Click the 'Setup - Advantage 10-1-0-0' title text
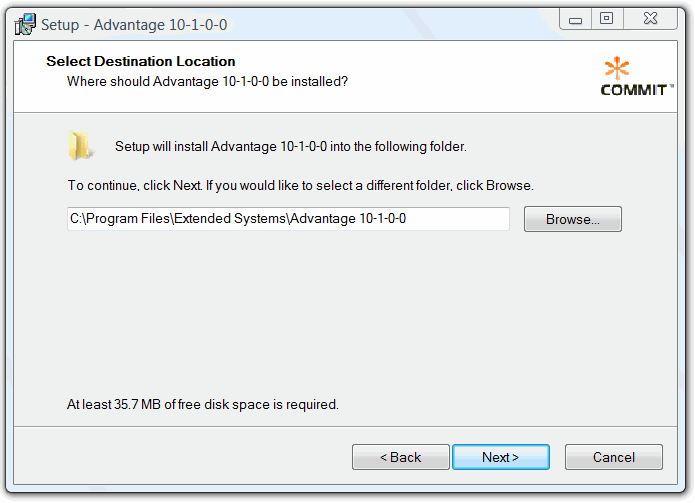Image resolution: width=695 pixels, height=503 pixels. click(x=134, y=24)
